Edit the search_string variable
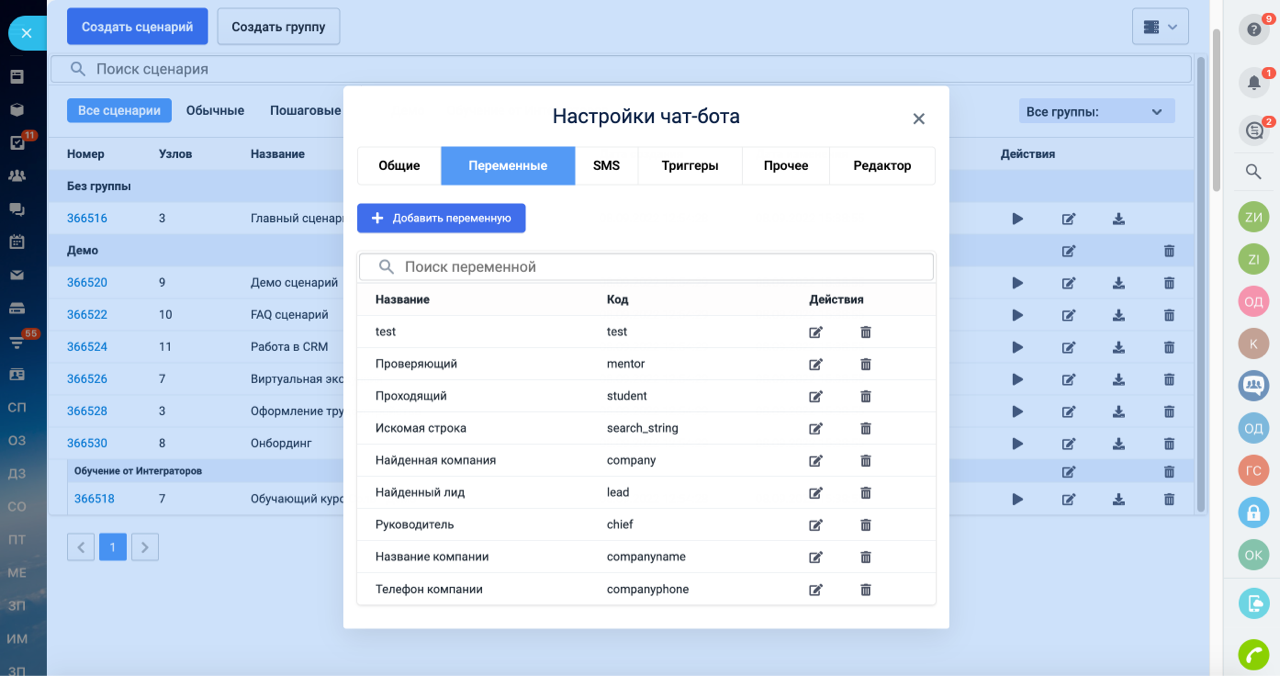1280x676 pixels. coord(816,428)
